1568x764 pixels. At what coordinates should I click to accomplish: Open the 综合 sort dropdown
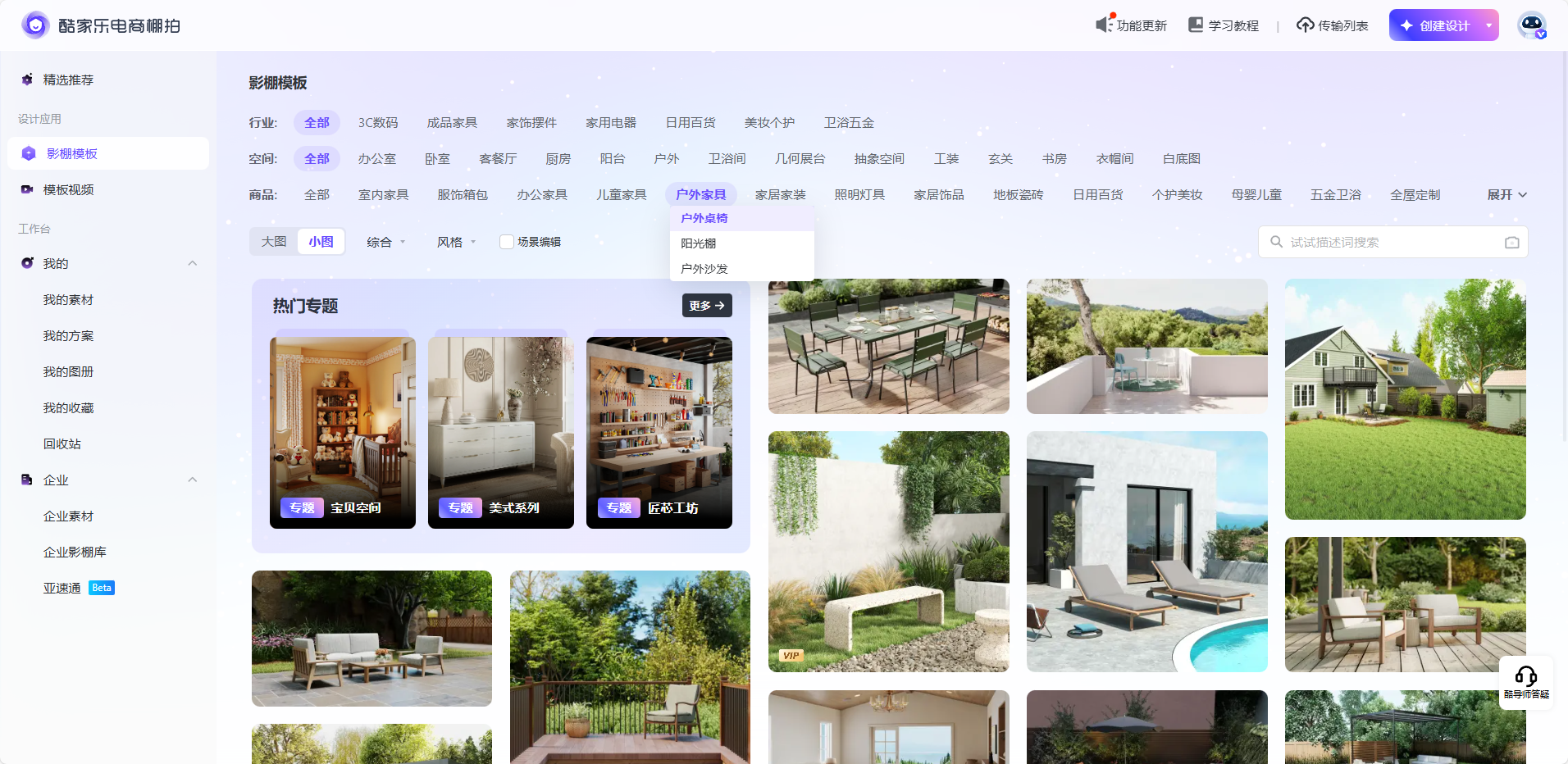[x=386, y=242]
